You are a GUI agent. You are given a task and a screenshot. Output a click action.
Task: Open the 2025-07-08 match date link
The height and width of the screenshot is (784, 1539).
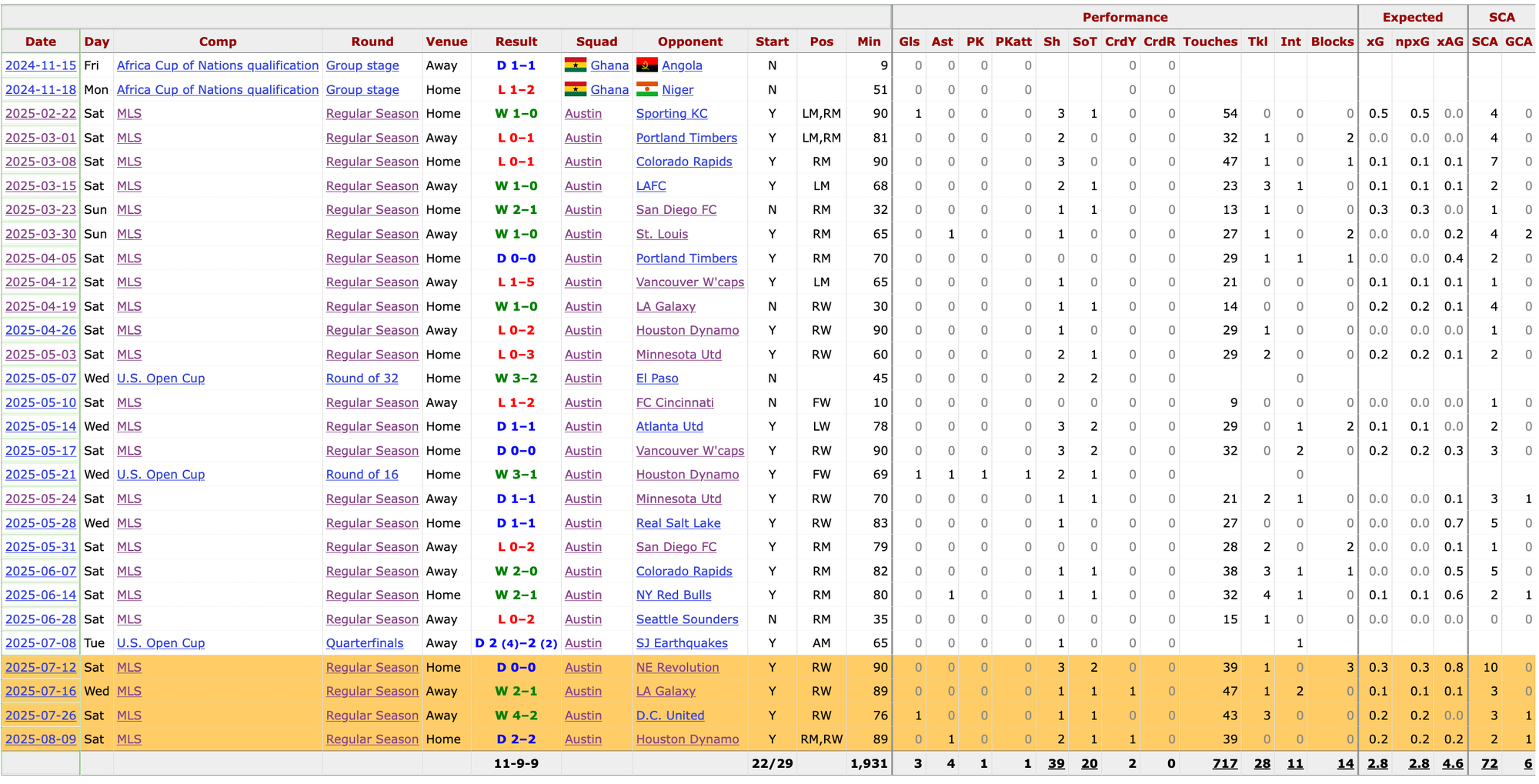click(x=41, y=643)
